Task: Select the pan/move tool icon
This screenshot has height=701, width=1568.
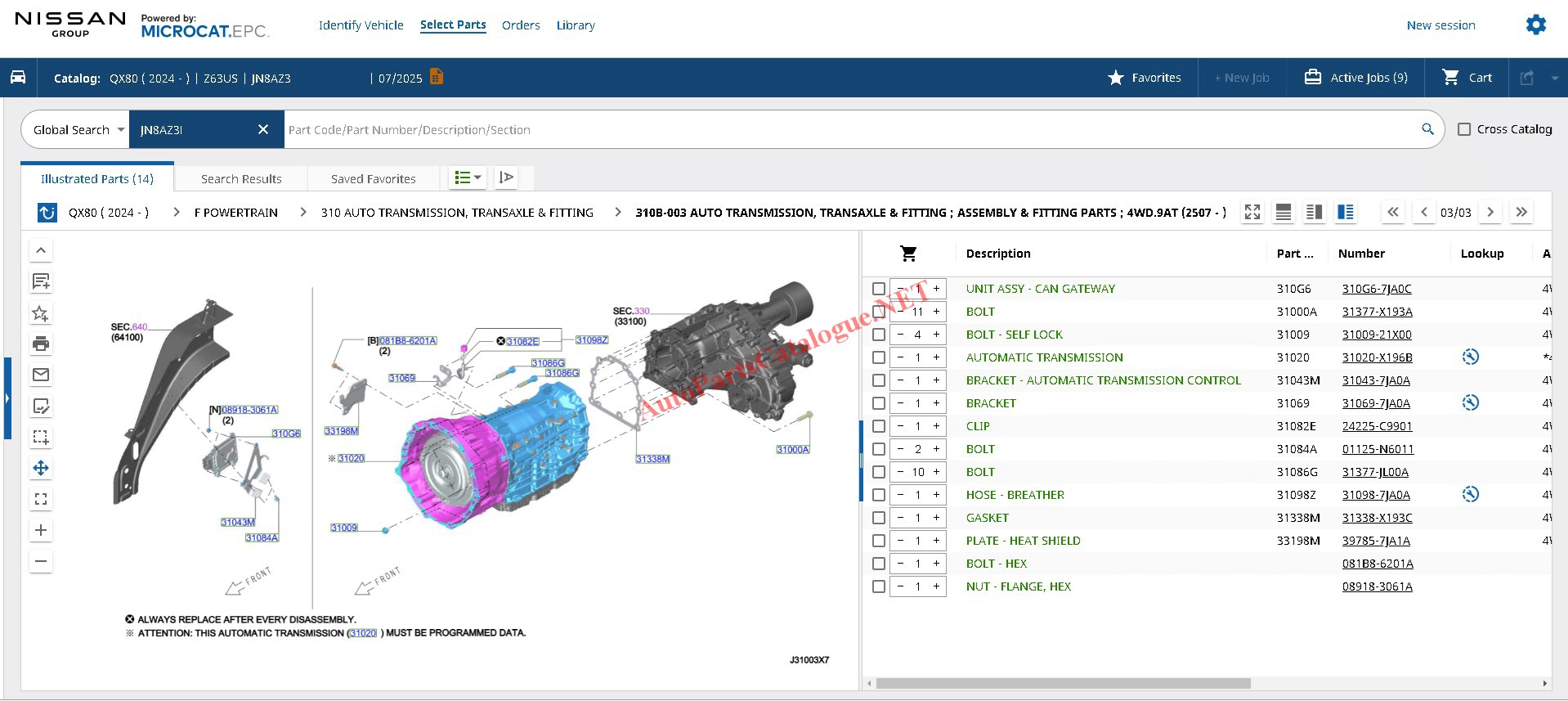Action: point(41,468)
